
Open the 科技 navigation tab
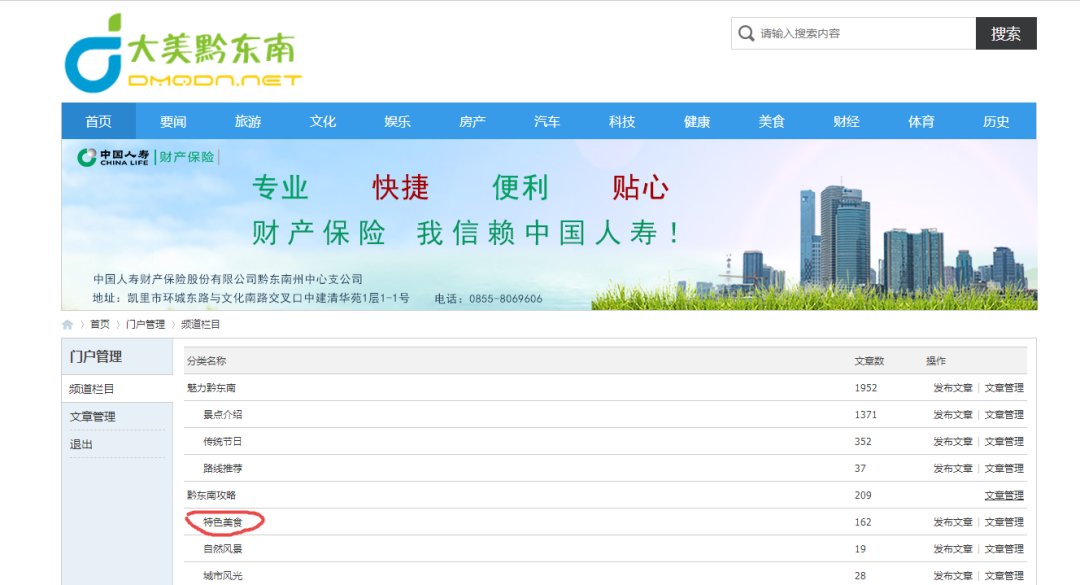[622, 121]
